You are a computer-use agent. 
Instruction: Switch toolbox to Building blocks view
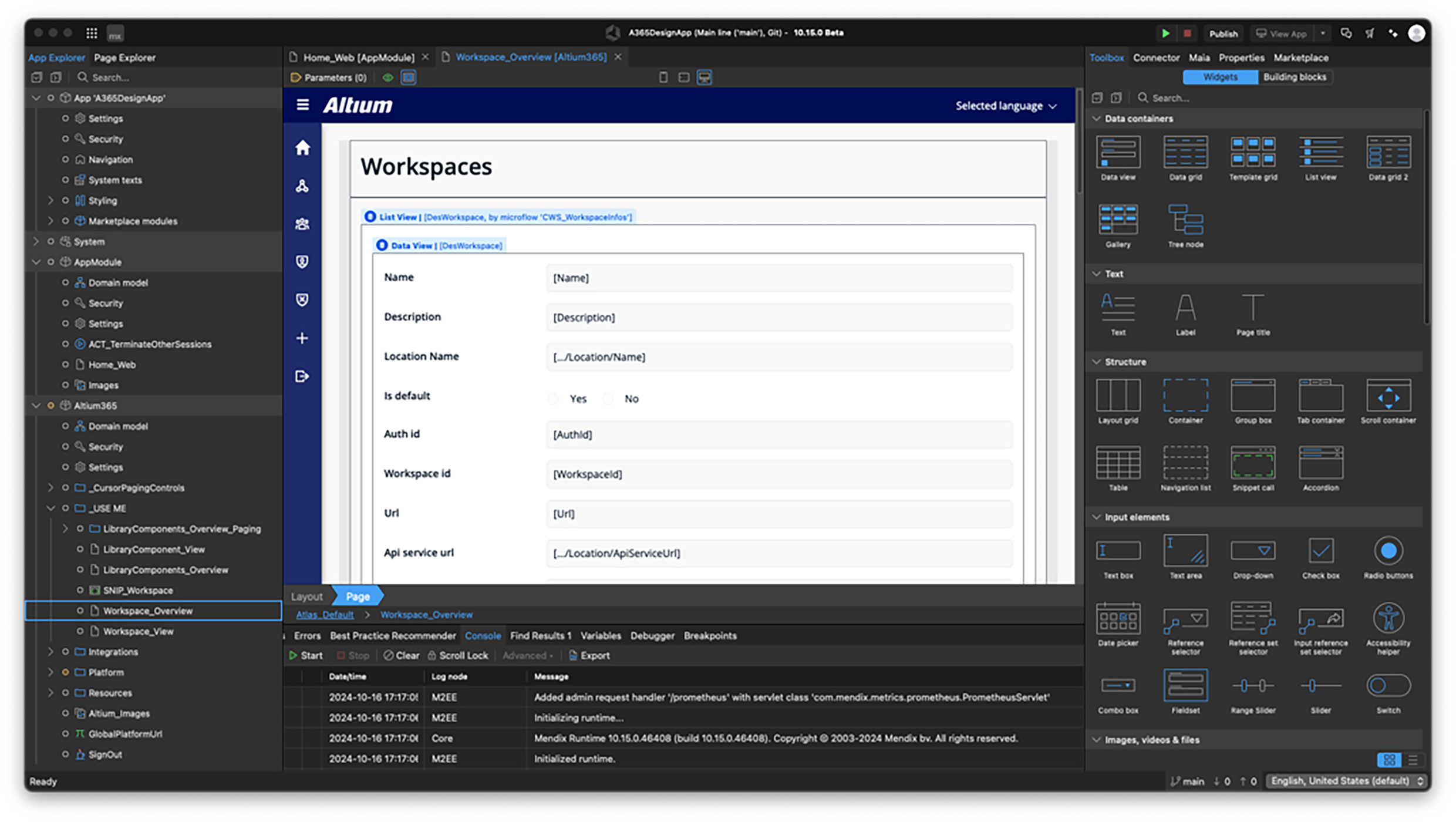(x=1294, y=77)
